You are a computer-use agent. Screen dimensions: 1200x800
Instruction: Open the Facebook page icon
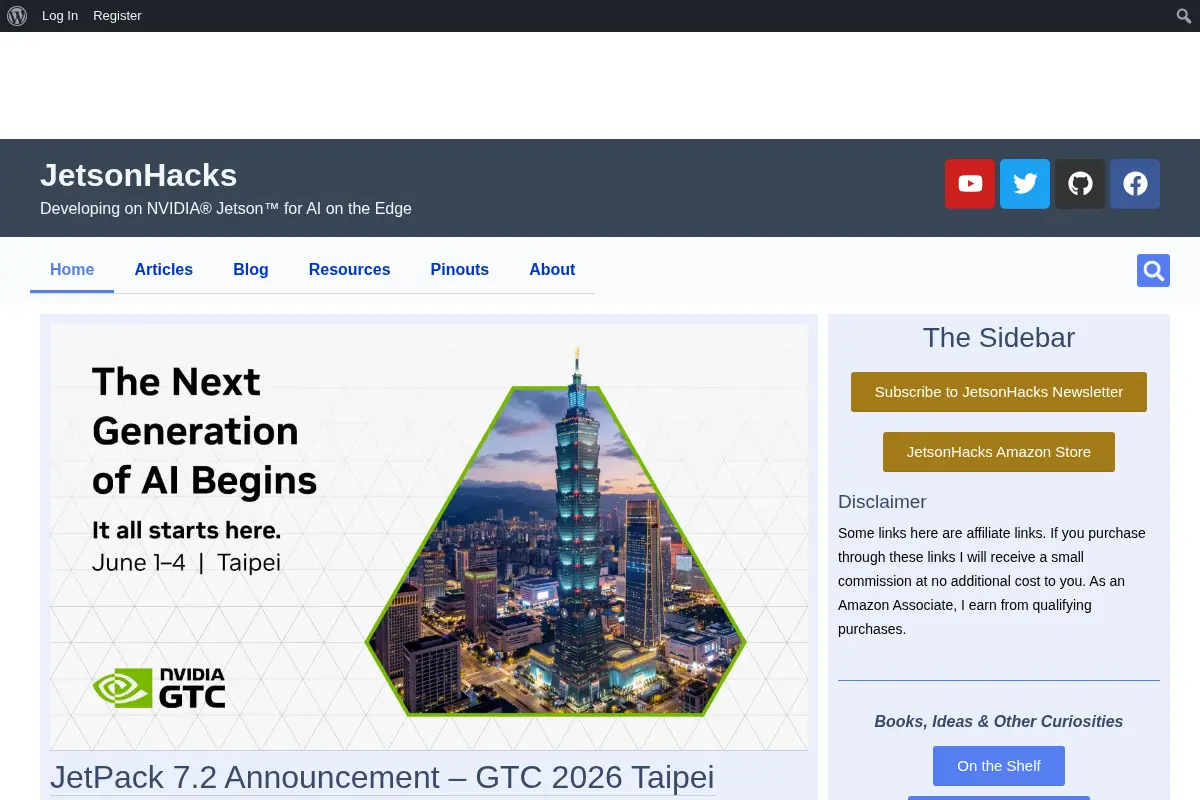pyautogui.click(x=1135, y=184)
